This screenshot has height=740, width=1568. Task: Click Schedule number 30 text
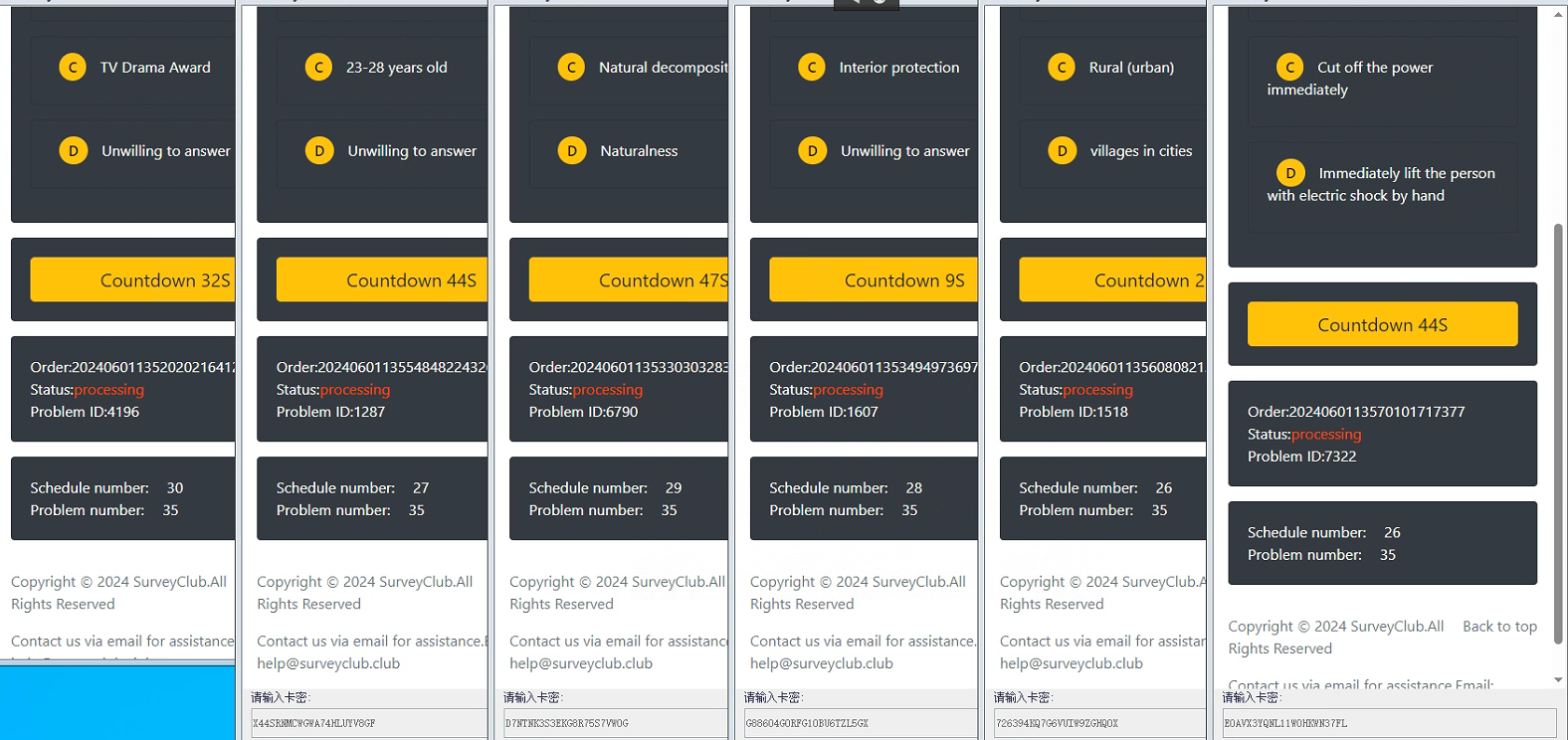pos(106,487)
